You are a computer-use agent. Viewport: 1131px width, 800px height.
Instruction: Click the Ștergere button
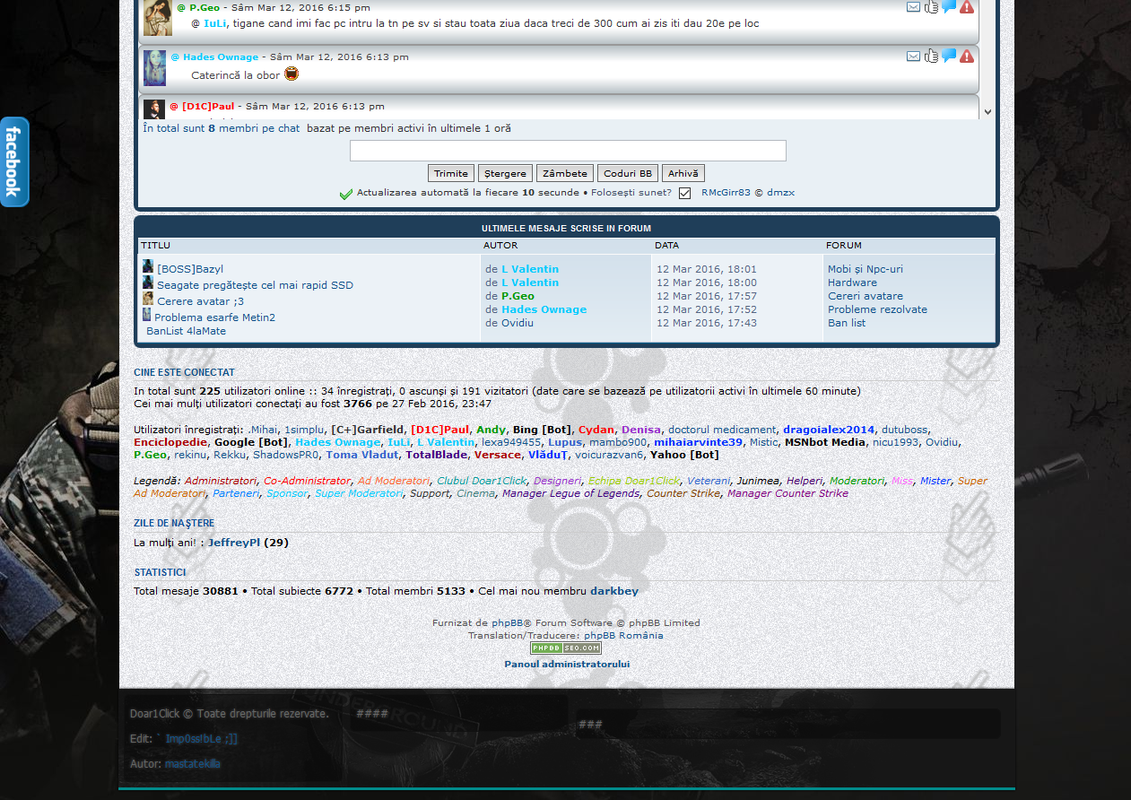pyautogui.click(x=506, y=174)
